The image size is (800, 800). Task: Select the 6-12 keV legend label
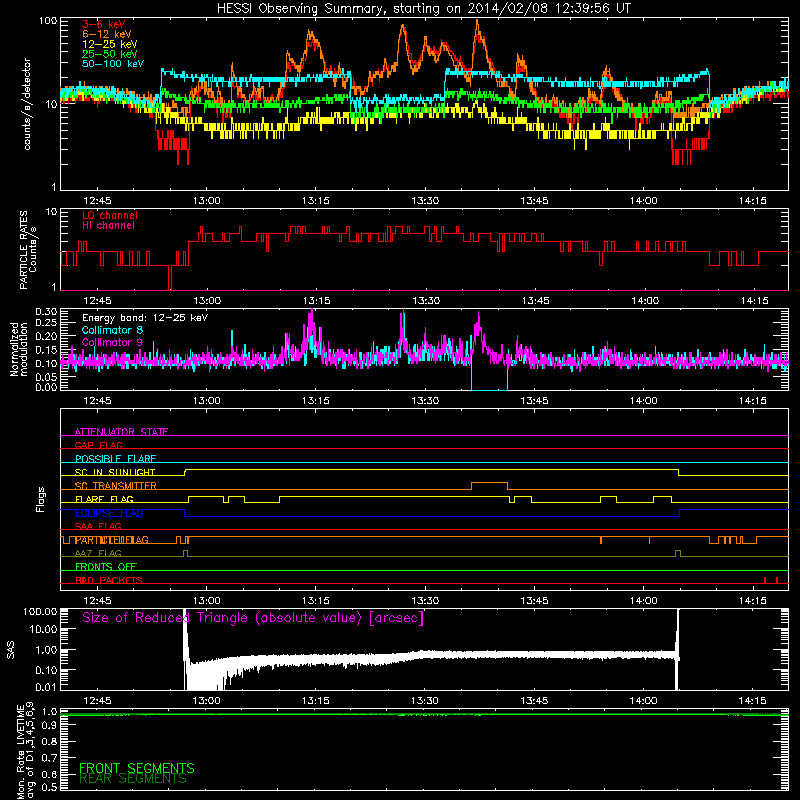107,34
